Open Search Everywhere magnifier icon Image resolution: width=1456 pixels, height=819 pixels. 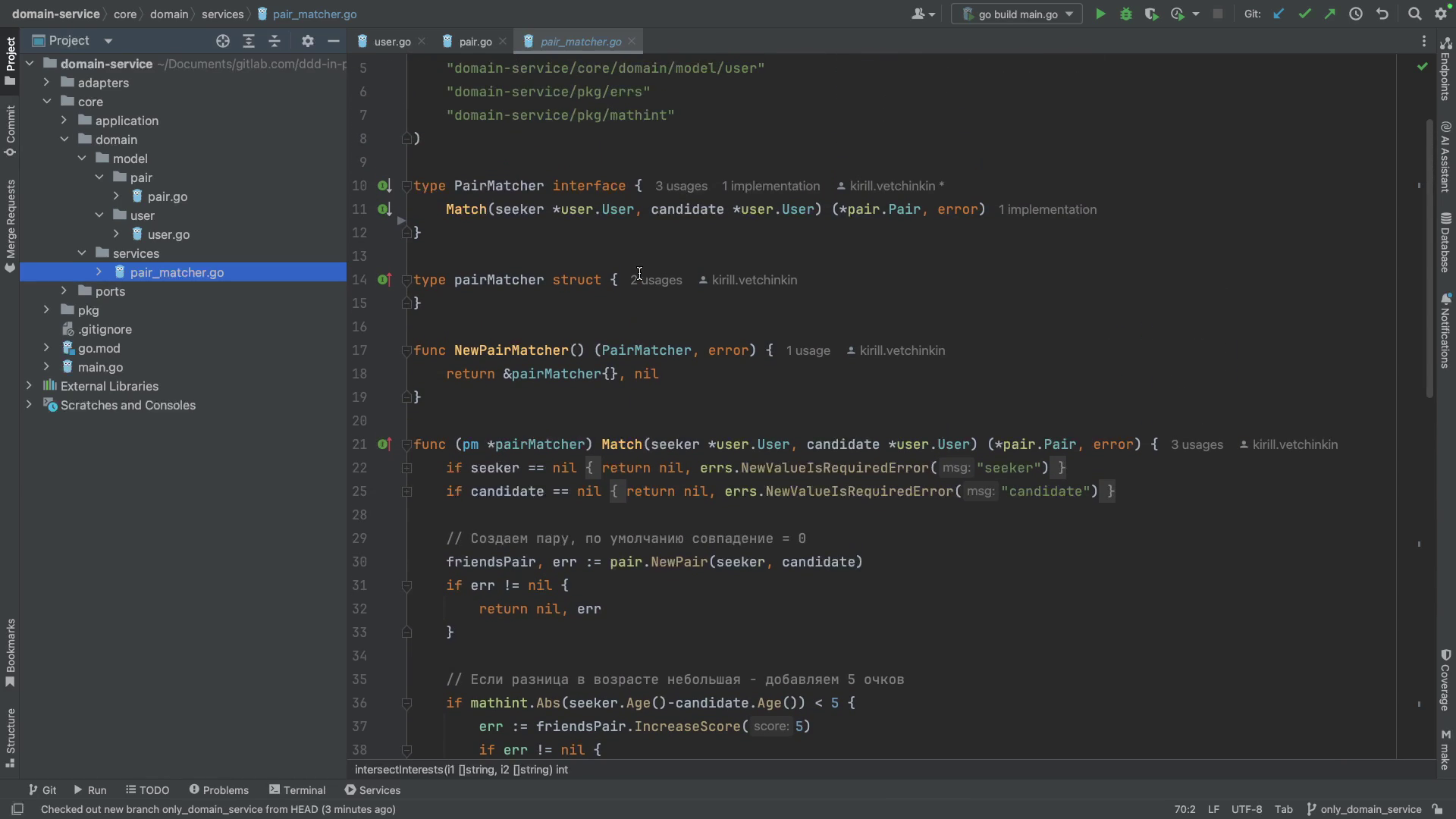pos(1414,14)
